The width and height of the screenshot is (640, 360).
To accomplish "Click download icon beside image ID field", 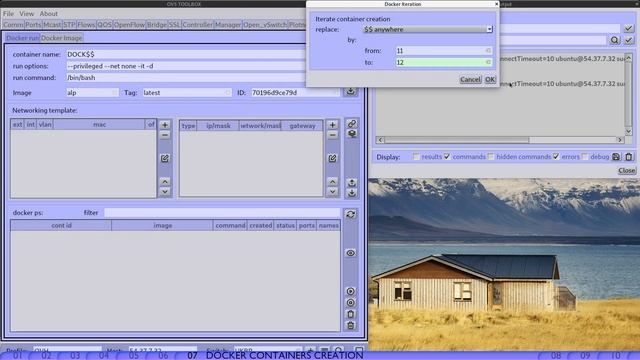I will click(x=351, y=92).
